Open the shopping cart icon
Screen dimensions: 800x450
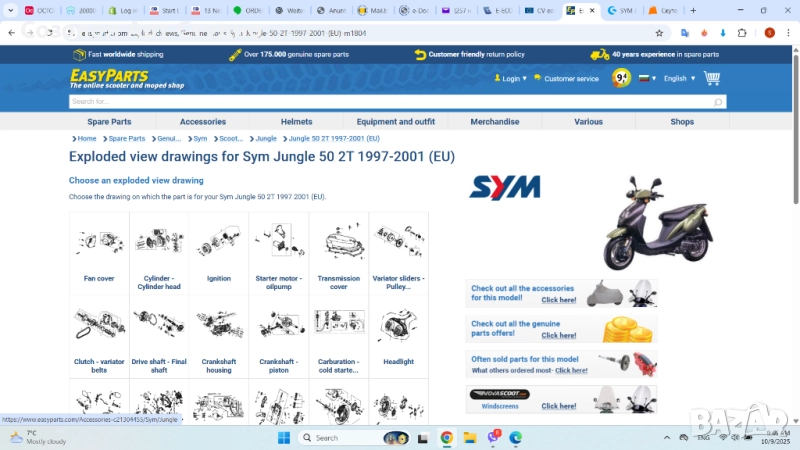point(712,78)
